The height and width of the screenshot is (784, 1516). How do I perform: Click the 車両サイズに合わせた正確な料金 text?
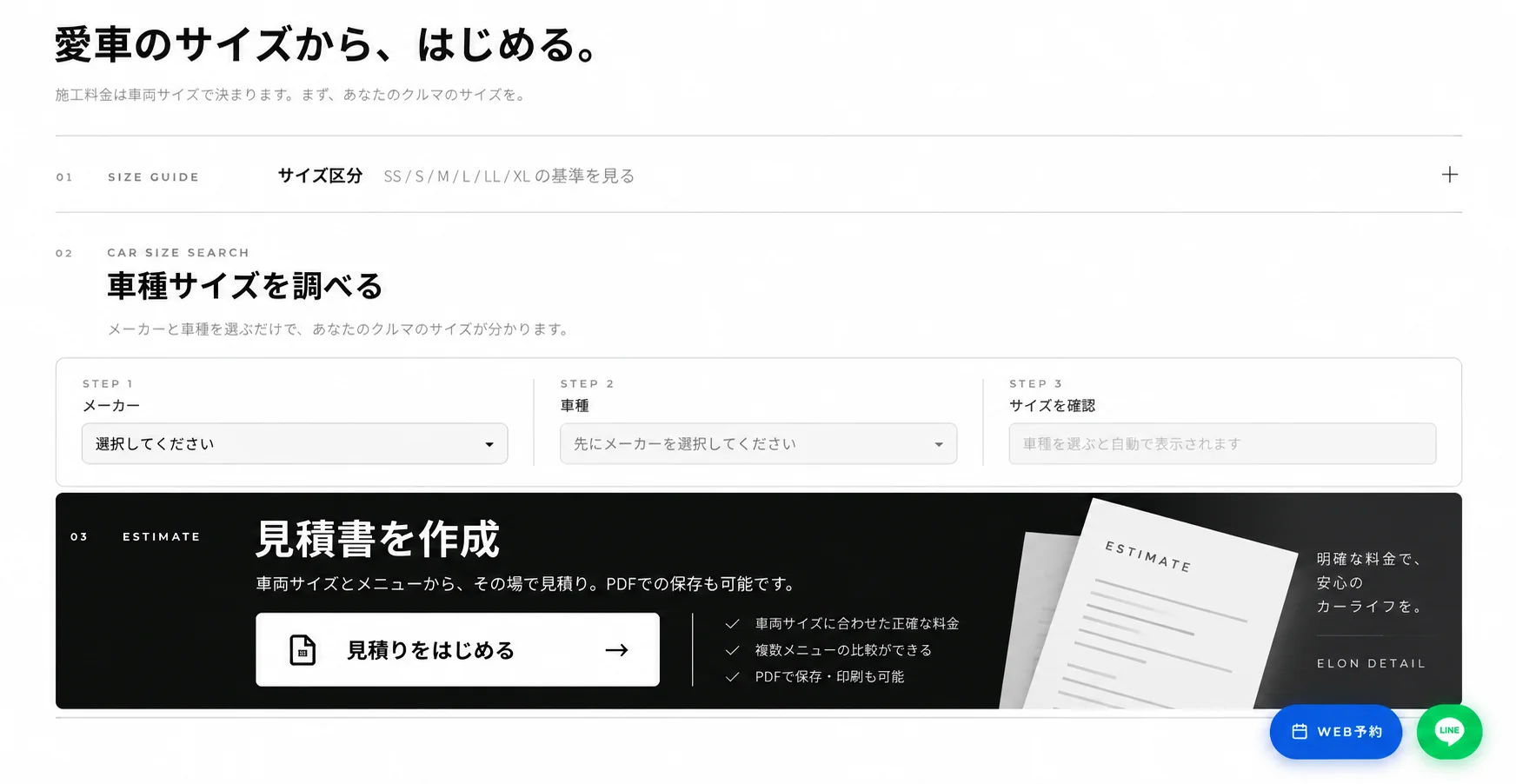(x=857, y=624)
